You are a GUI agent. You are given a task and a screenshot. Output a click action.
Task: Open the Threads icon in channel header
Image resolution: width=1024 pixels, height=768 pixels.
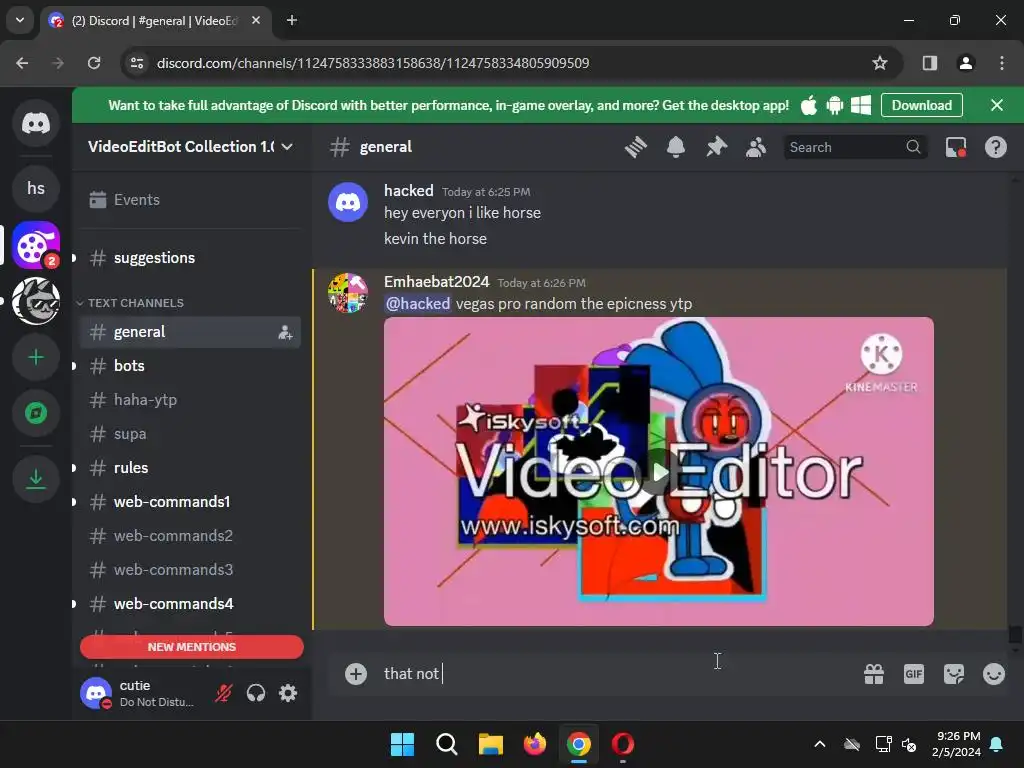pyautogui.click(x=635, y=148)
